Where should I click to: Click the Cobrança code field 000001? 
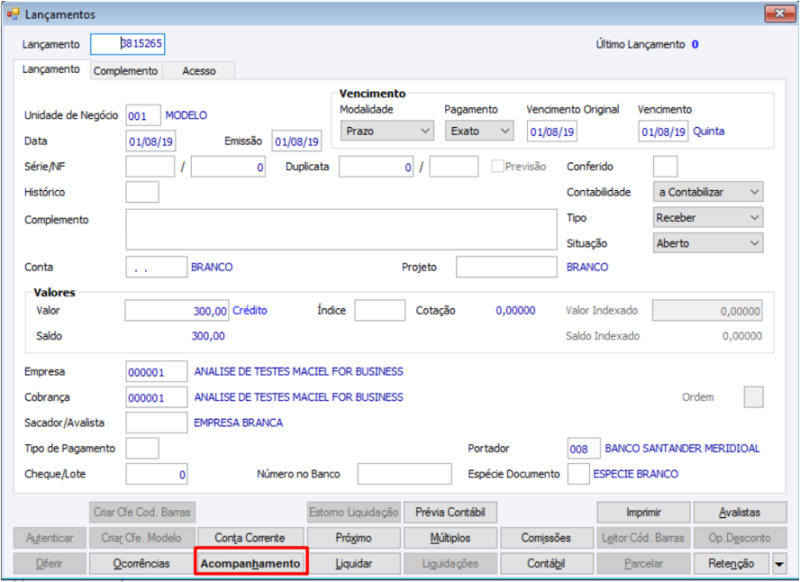pos(157,397)
